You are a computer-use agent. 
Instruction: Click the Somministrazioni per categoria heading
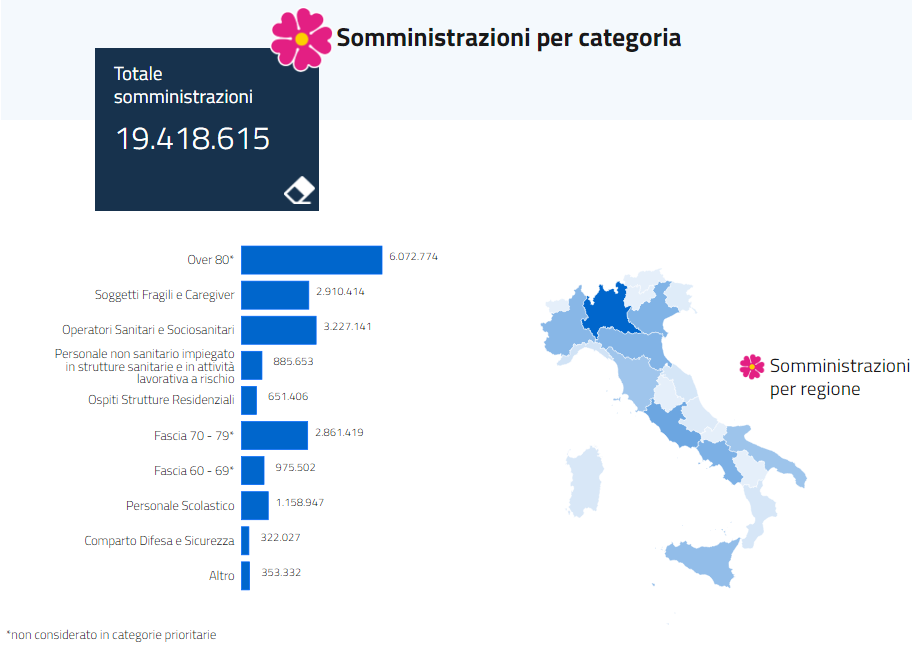[508, 38]
